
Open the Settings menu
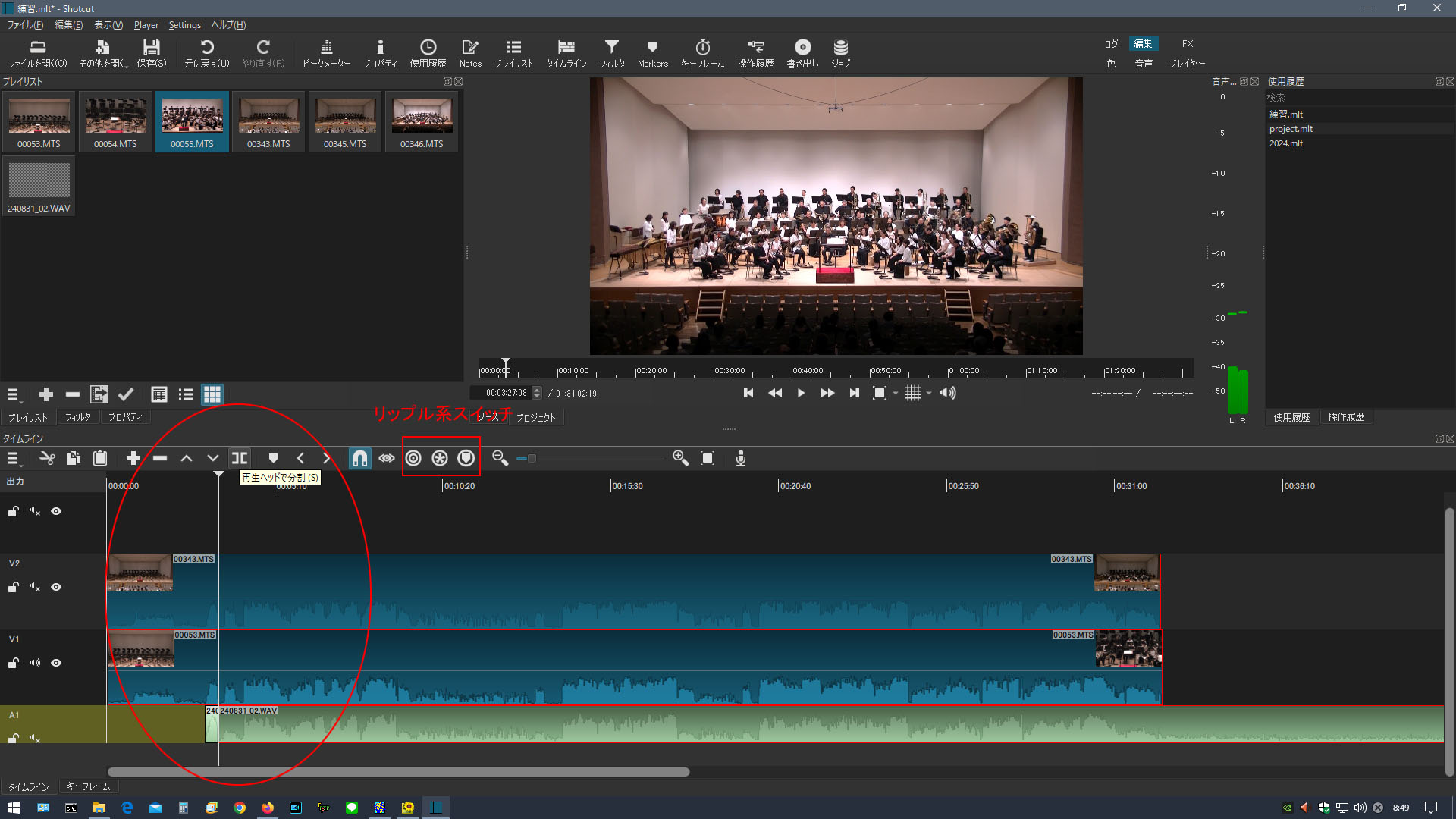(185, 25)
